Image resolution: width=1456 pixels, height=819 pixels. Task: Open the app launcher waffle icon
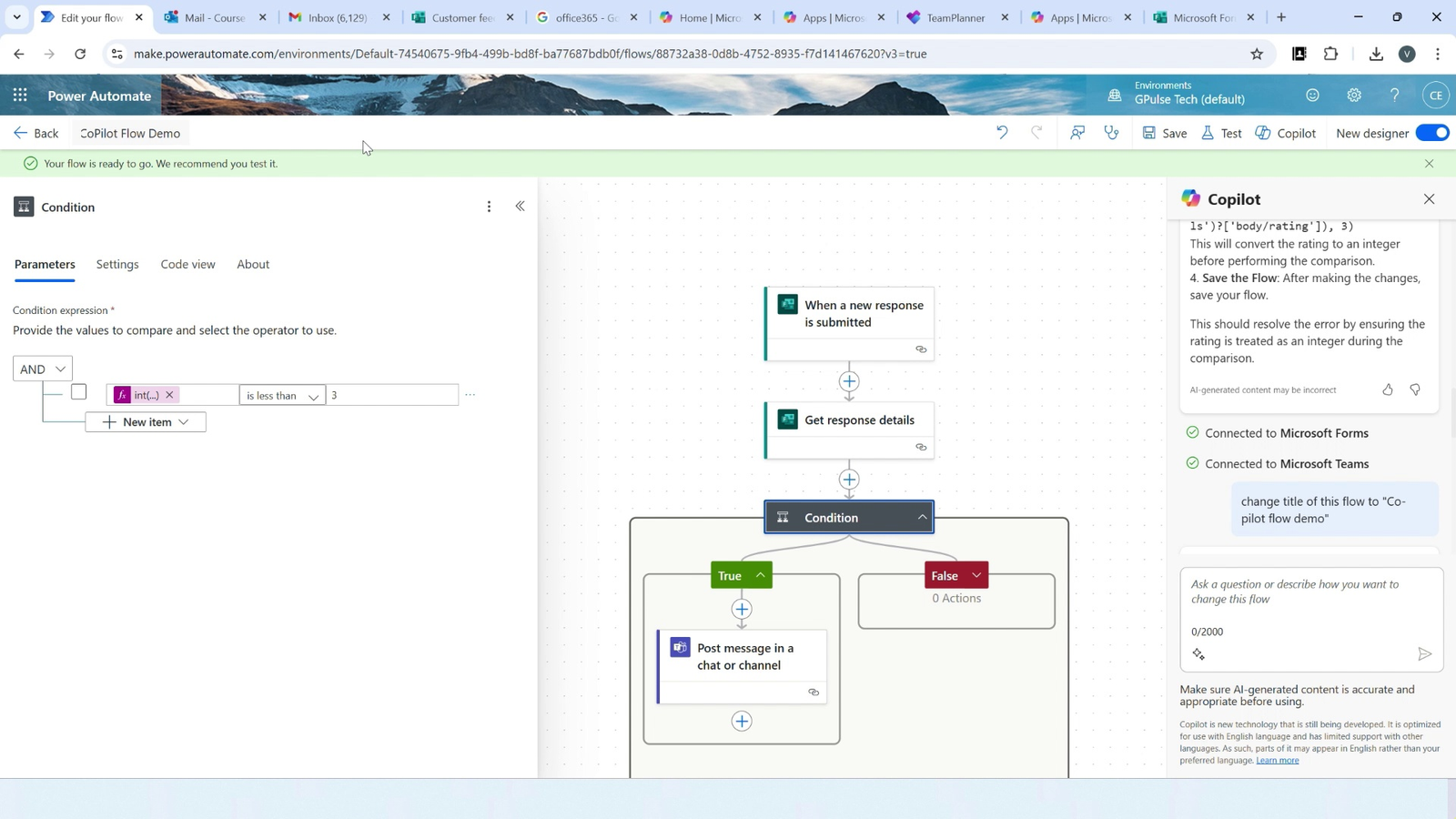[20, 96]
